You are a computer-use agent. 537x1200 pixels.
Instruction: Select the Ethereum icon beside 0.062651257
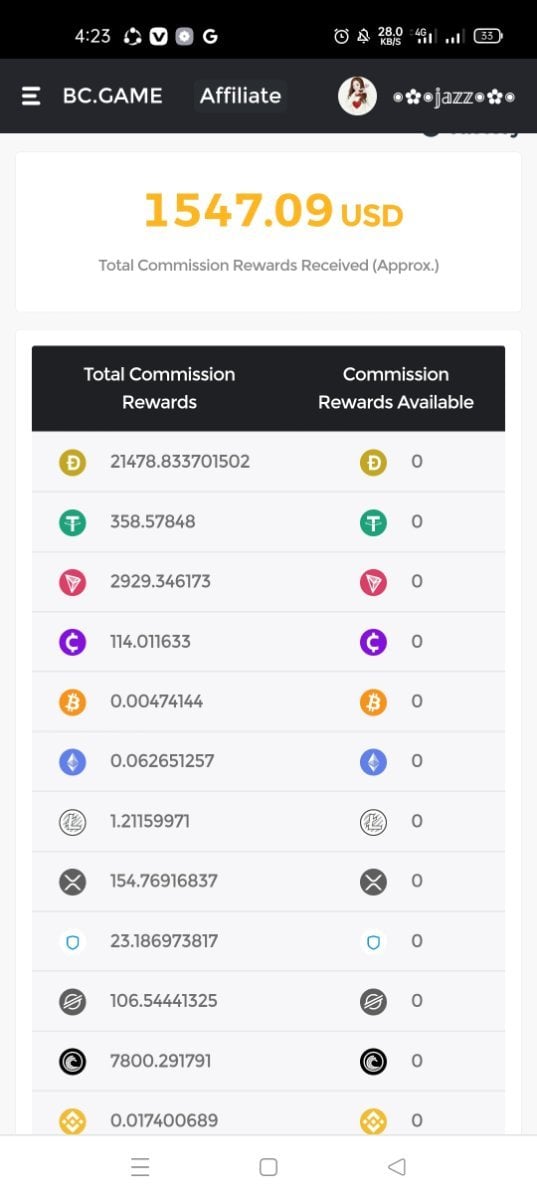pyautogui.click(x=73, y=762)
